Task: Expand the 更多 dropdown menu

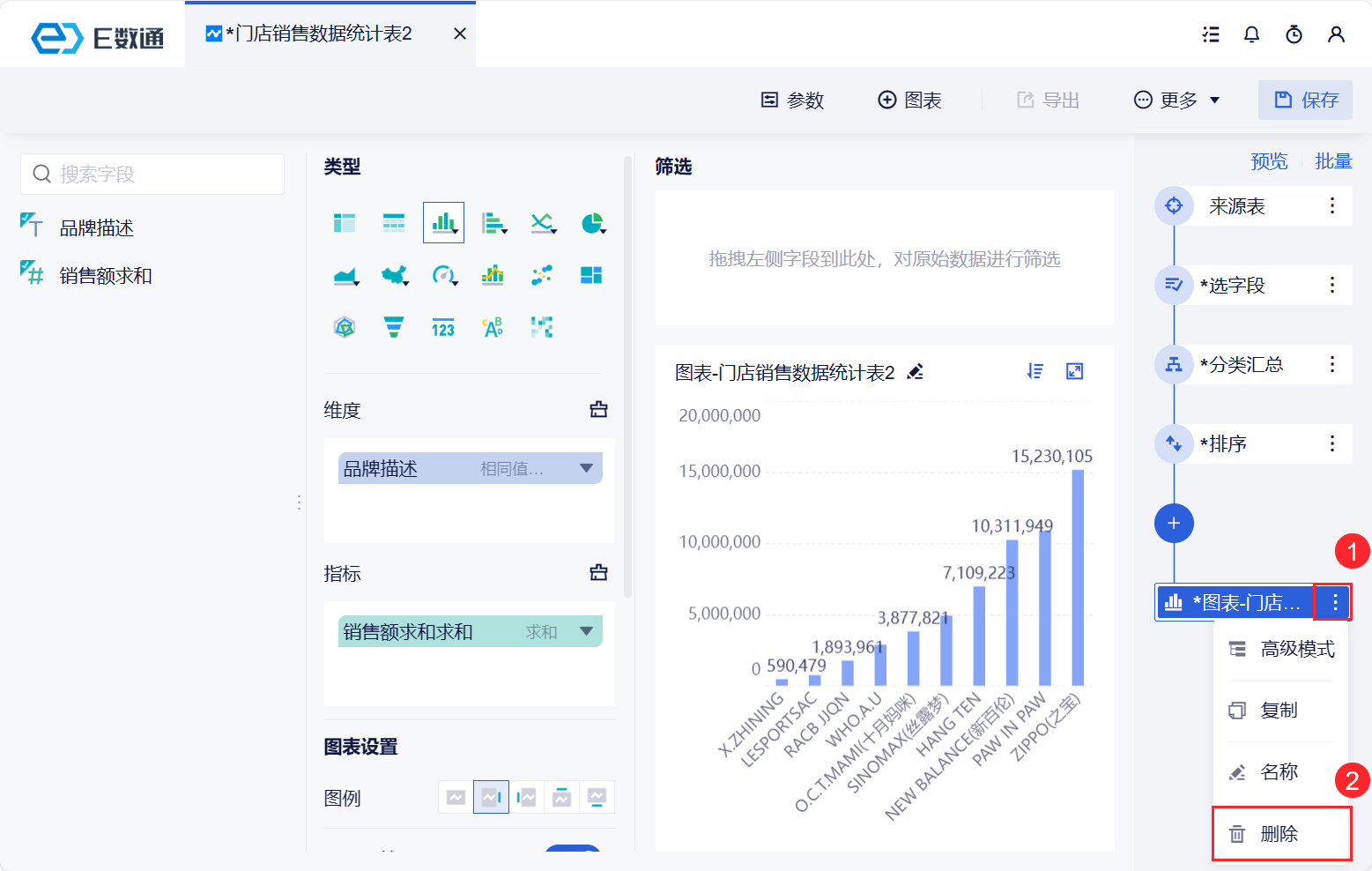Action: click(x=1176, y=100)
